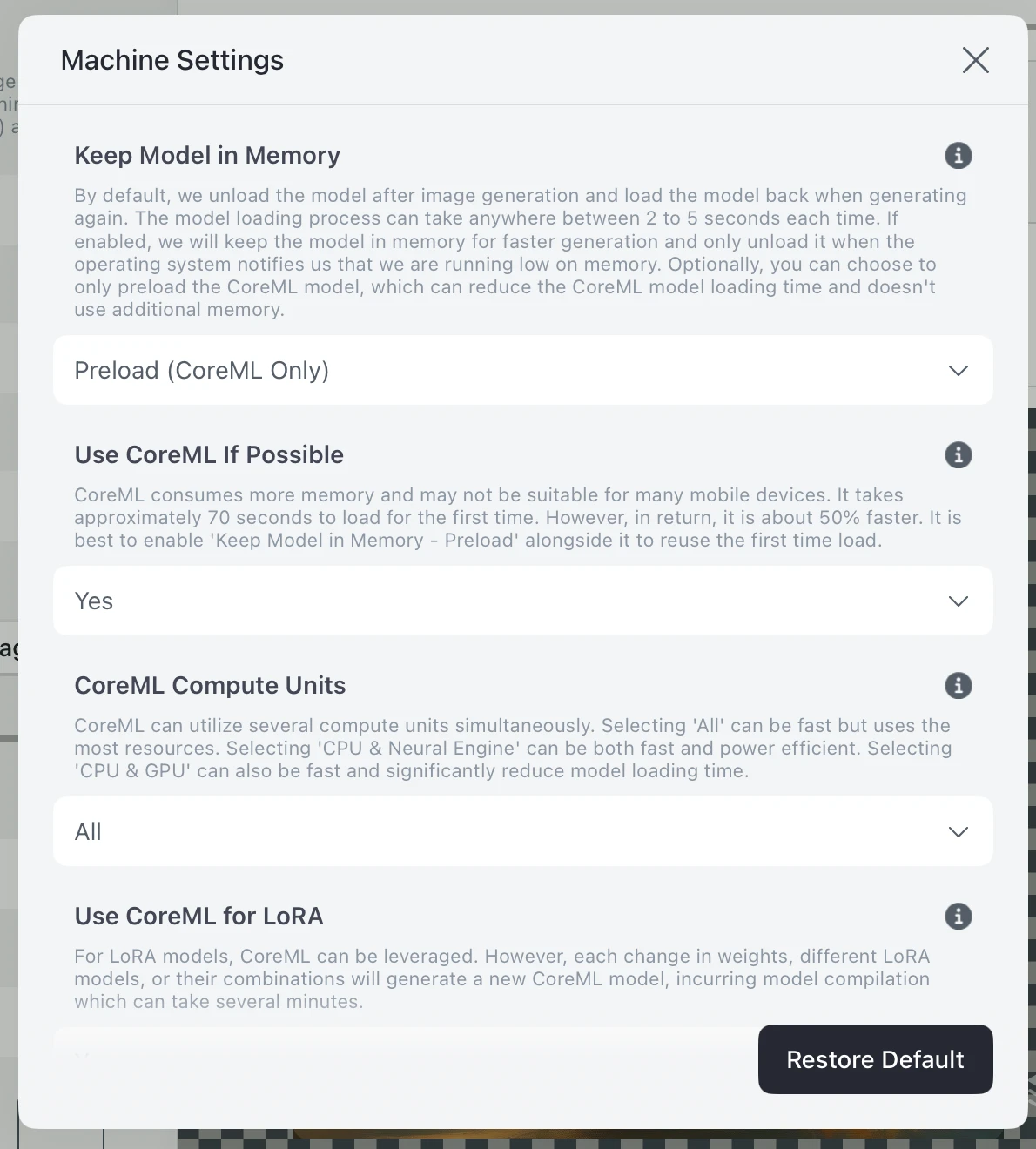Viewport: 1036px width, 1149px height.
Task: Show info for Keep Model in Memory
Action: pyautogui.click(x=959, y=156)
